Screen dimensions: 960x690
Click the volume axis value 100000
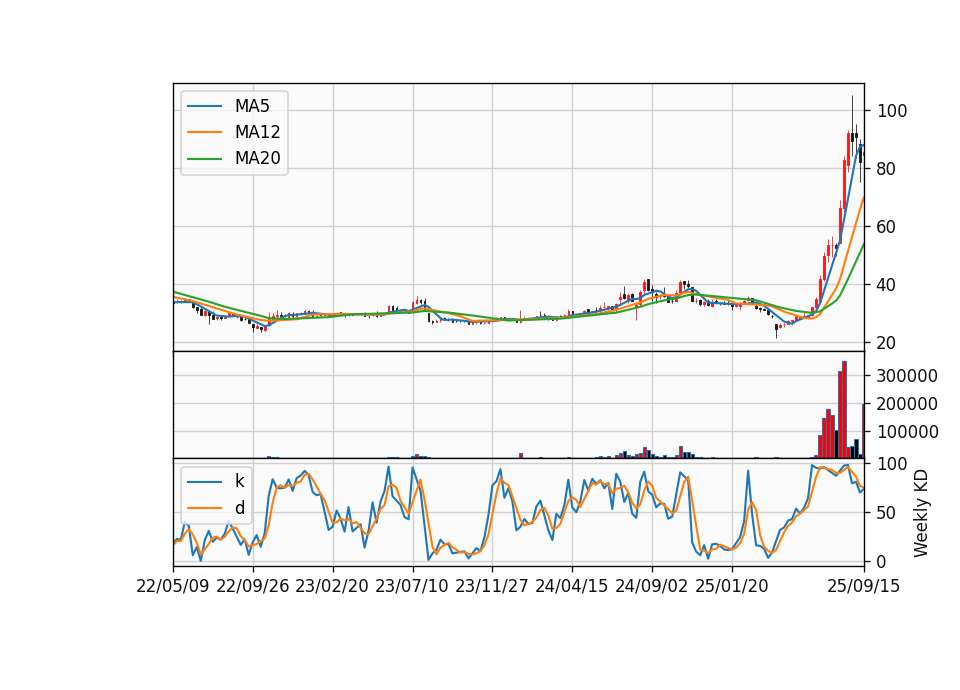[907, 432]
